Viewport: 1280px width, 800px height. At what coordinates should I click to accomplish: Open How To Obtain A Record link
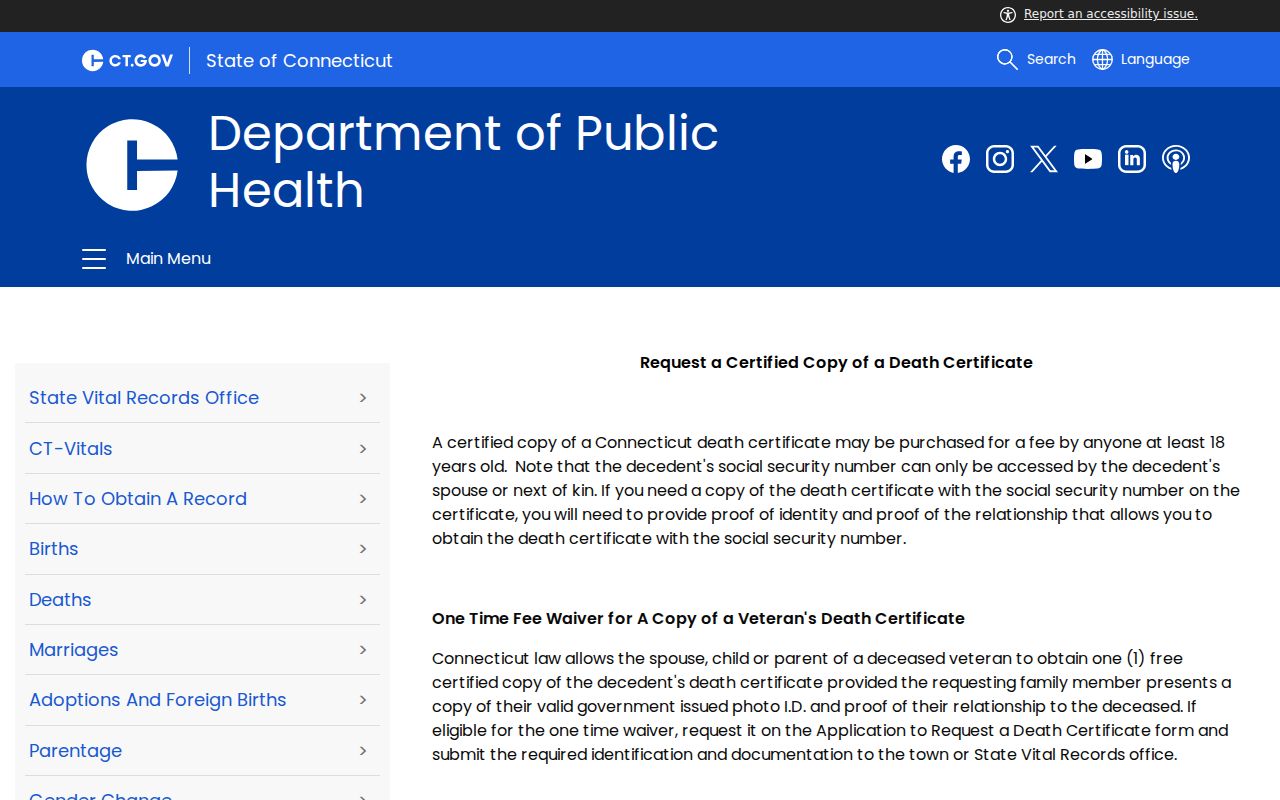[138, 499]
